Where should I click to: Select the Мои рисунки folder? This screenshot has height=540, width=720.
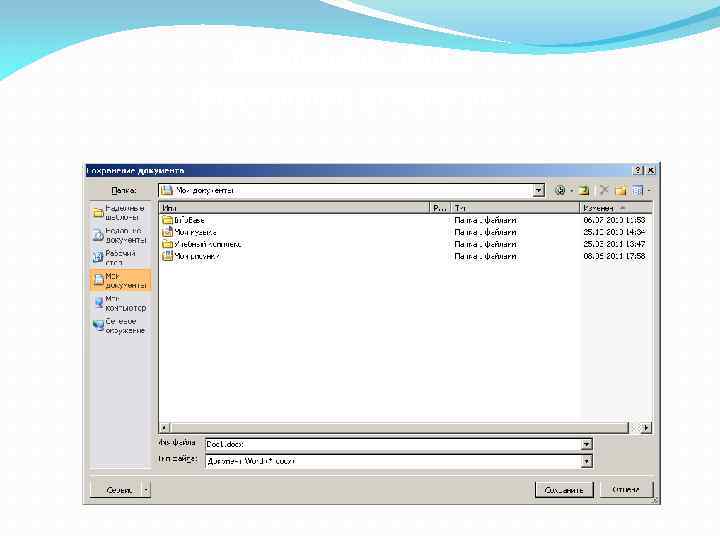pyautogui.click(x=191, y=256)
